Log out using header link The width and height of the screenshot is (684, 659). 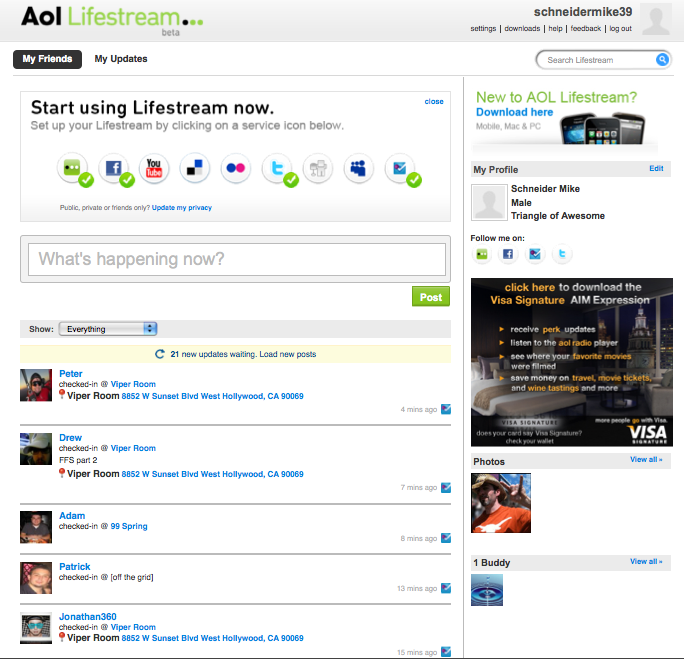(x=620, y=28)
